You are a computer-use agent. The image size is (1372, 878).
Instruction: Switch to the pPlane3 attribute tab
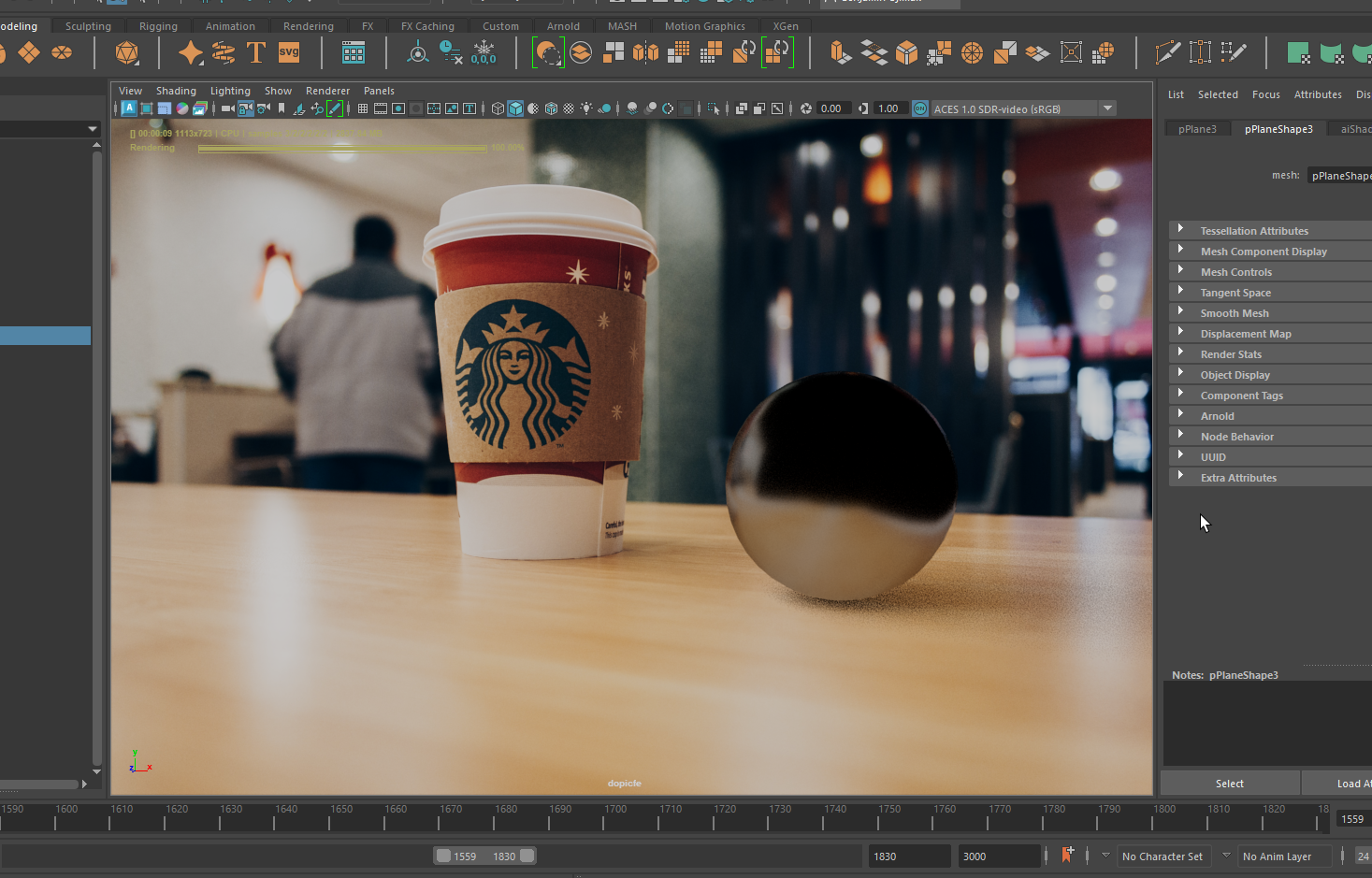(x=1197, y=129)
